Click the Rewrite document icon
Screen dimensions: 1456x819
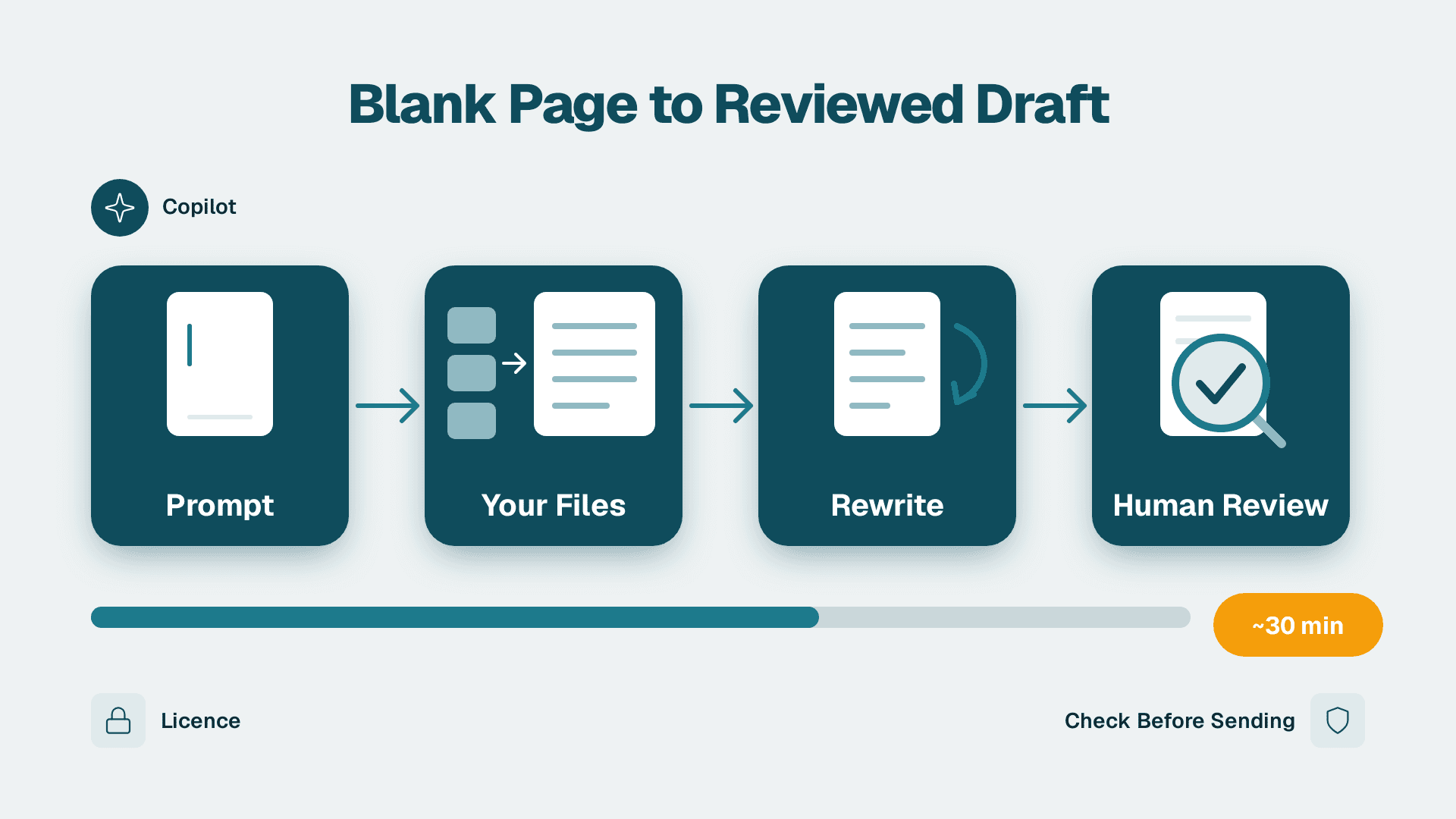coord(887,363)
